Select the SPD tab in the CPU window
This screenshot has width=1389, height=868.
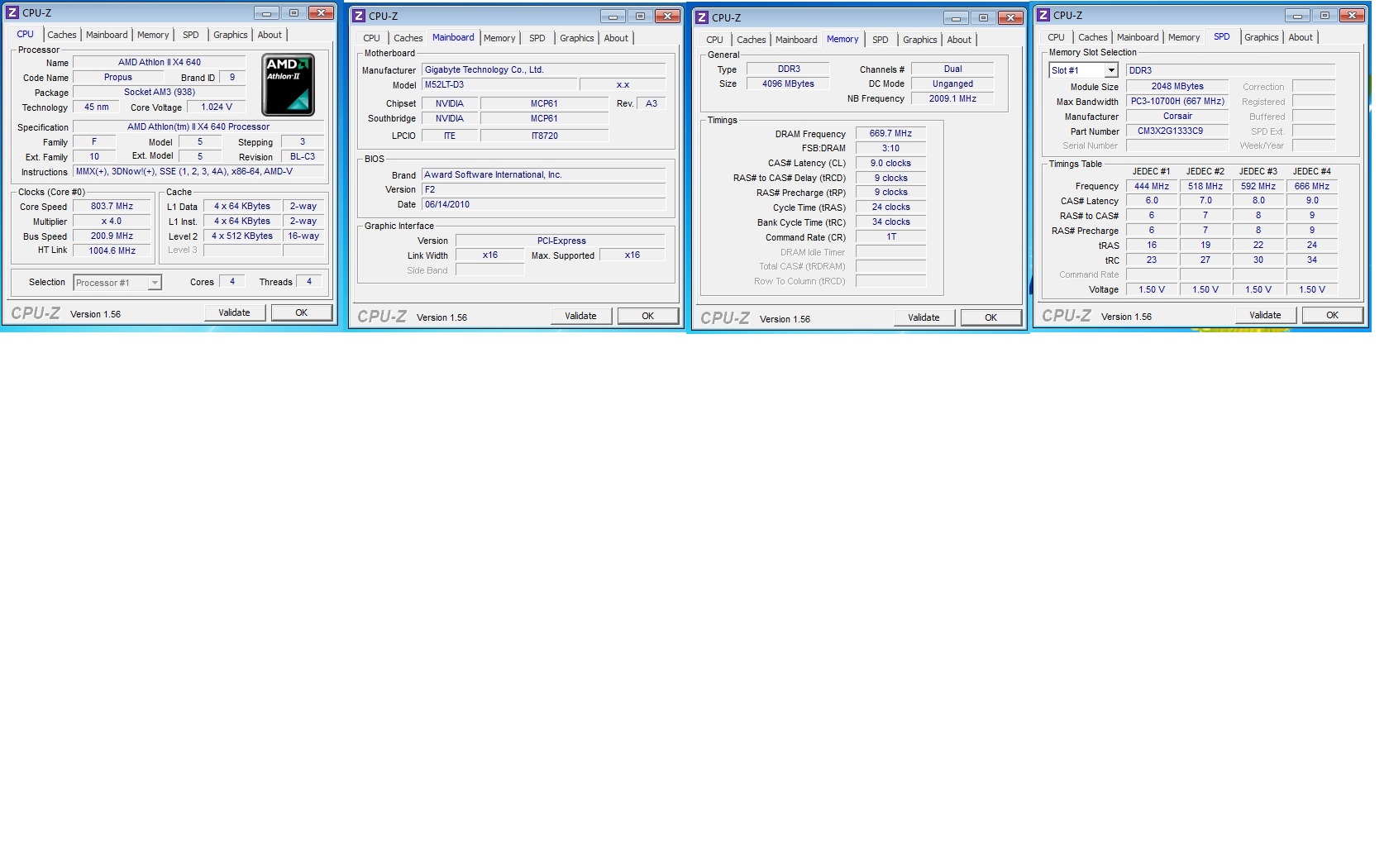(x=191, y=35)
